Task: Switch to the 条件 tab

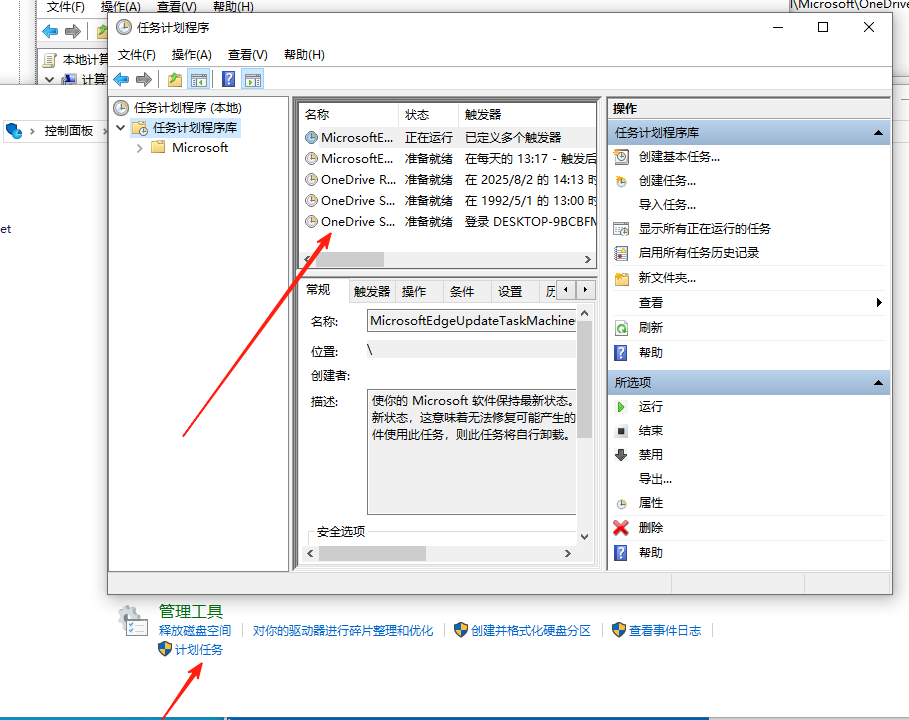Action: tap(462, 291)
